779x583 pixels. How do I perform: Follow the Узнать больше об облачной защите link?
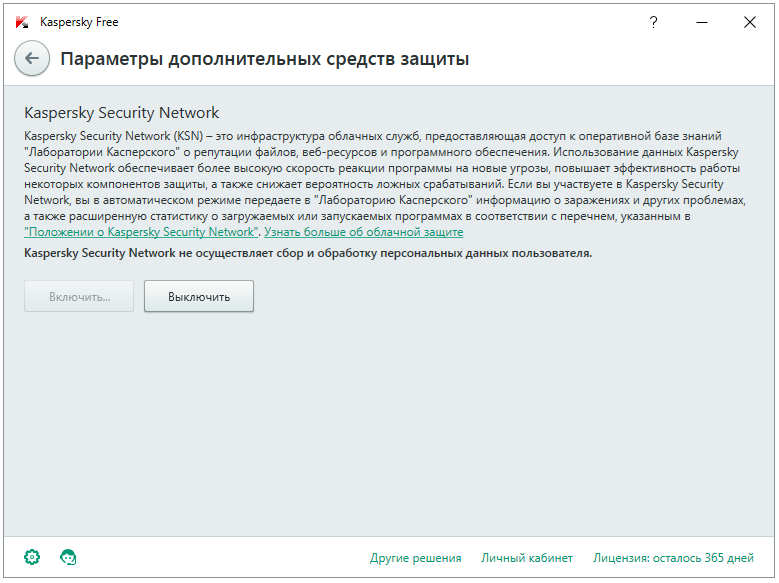pos(364,232)
